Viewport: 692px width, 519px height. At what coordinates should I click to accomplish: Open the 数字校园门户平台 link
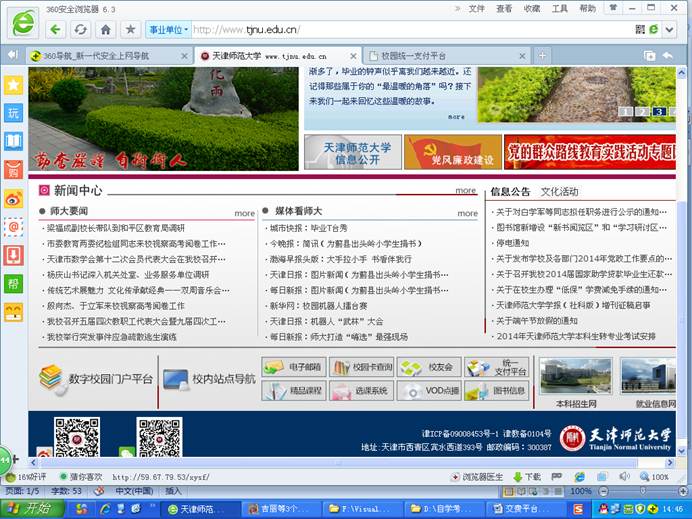click(96, 379)
